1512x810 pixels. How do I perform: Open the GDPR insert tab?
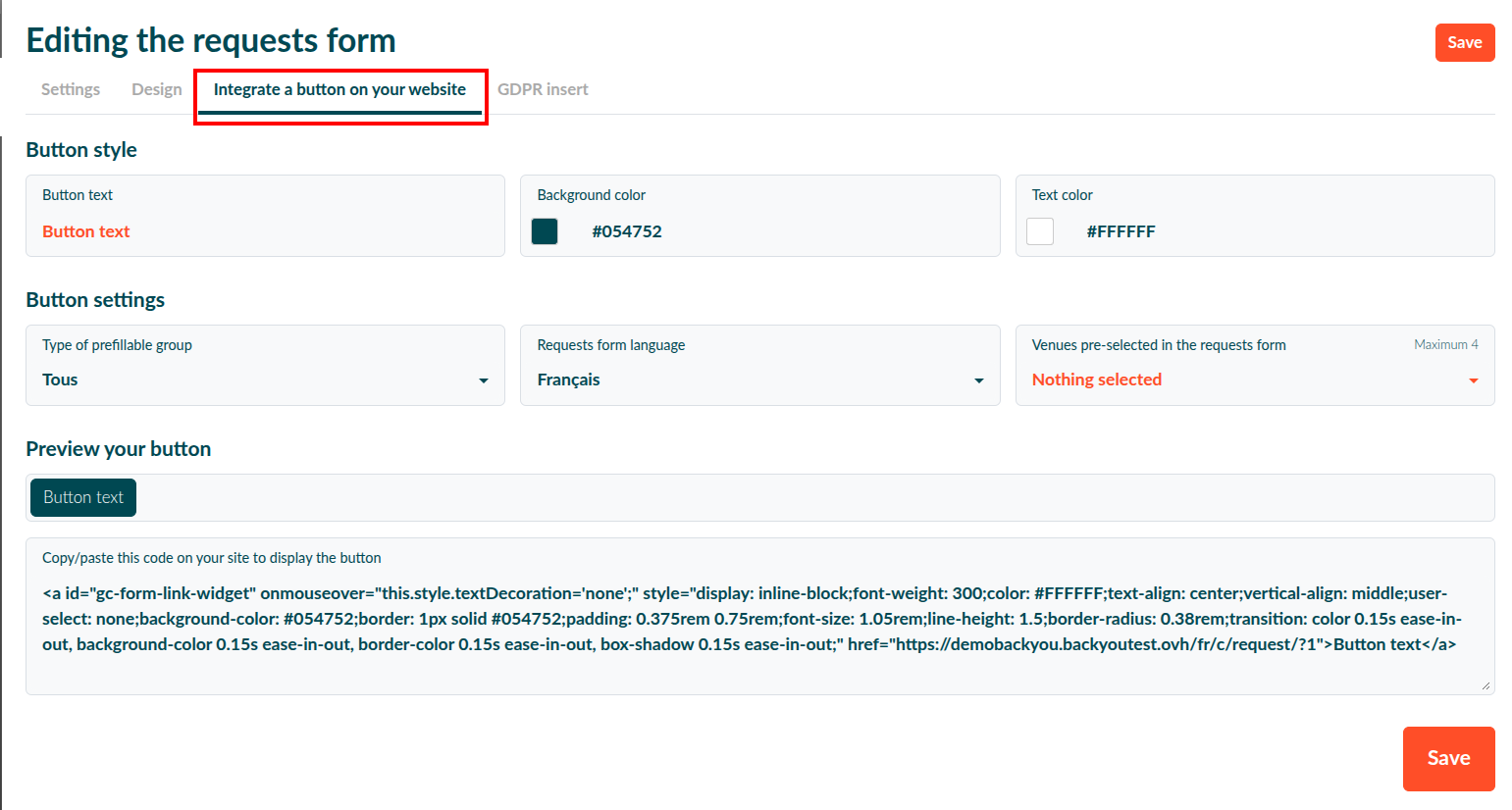543,89
